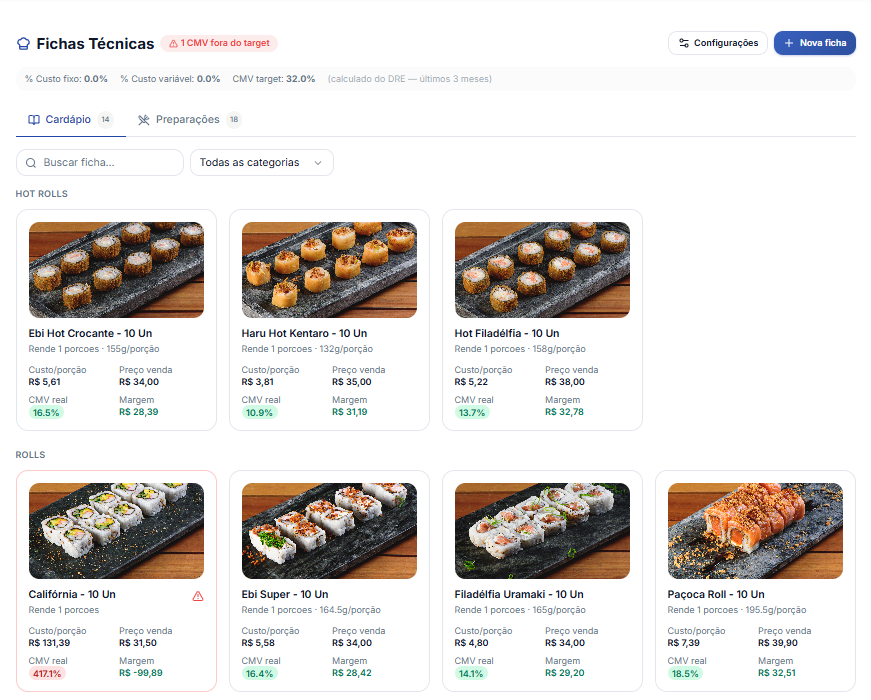
Task: Click the chef hat icon beside Fichas Técnicas
Action: 23,43
